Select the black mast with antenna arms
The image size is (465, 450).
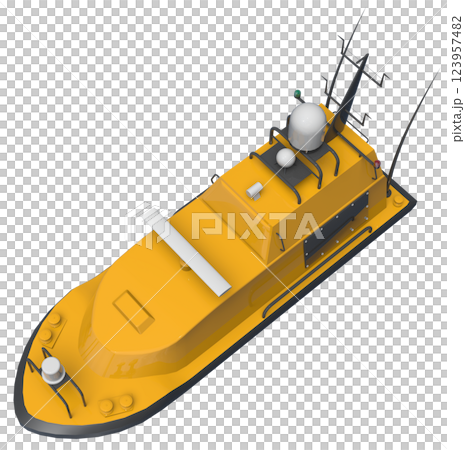(353, 83)
